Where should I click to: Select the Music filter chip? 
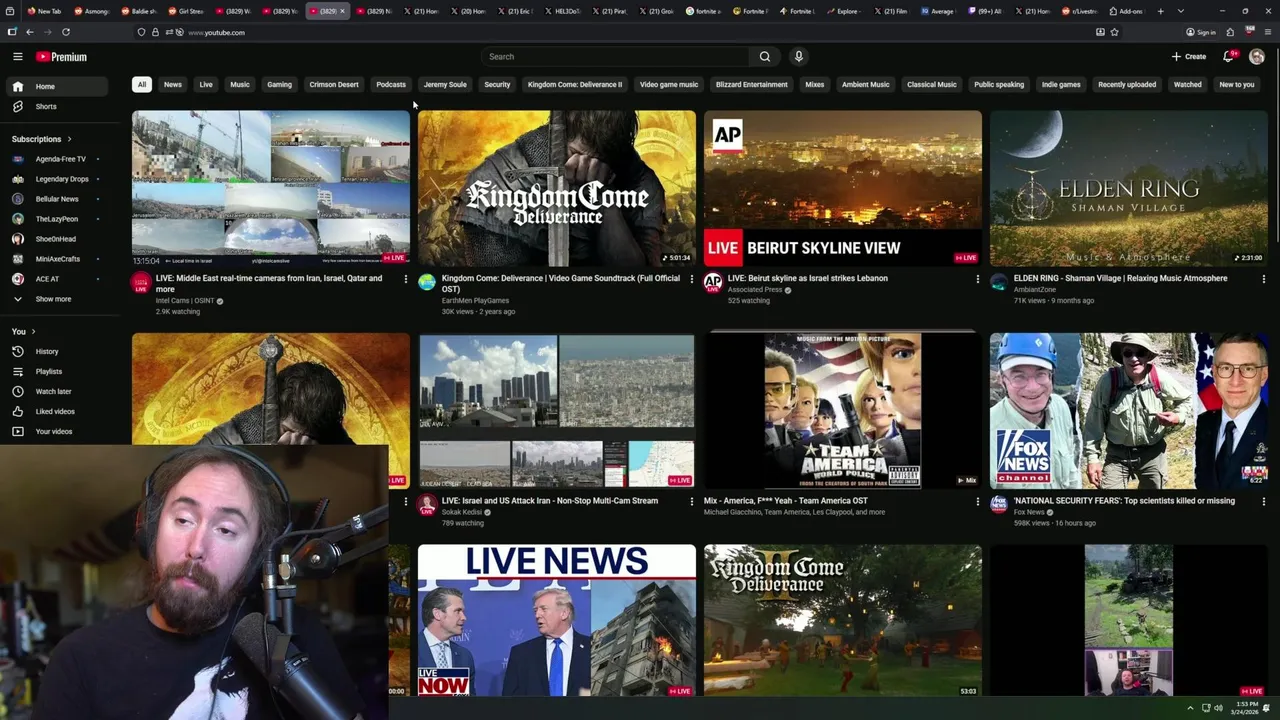pyautogui.click(x=240, y=84)
